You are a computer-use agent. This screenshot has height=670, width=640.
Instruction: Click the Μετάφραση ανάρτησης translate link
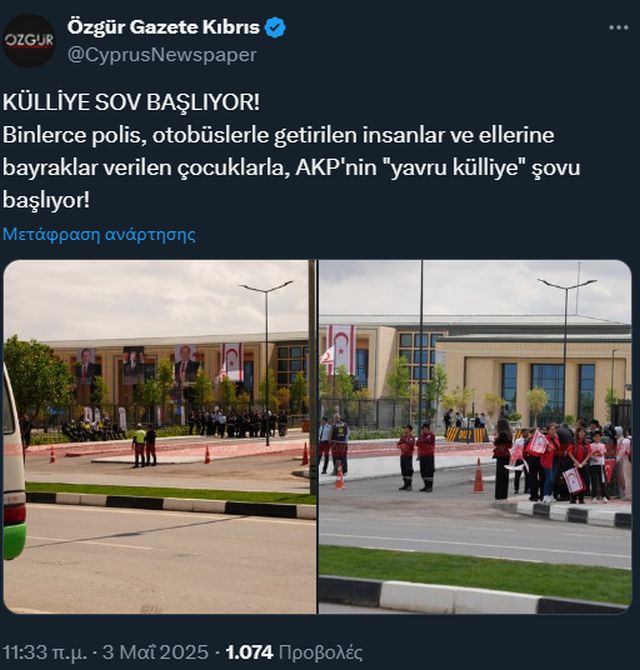99,234
